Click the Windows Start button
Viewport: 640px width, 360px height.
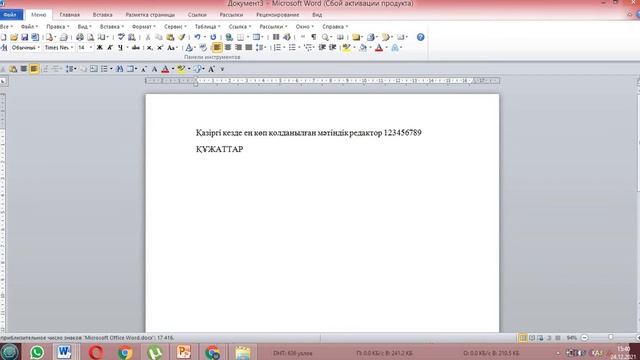coord(9,352)
